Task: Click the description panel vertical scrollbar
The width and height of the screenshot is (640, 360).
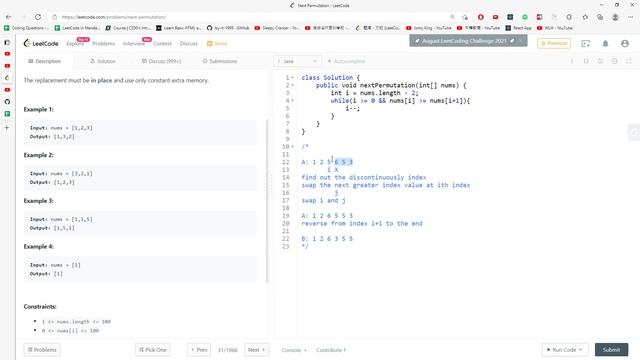Action: click(267, 201)
